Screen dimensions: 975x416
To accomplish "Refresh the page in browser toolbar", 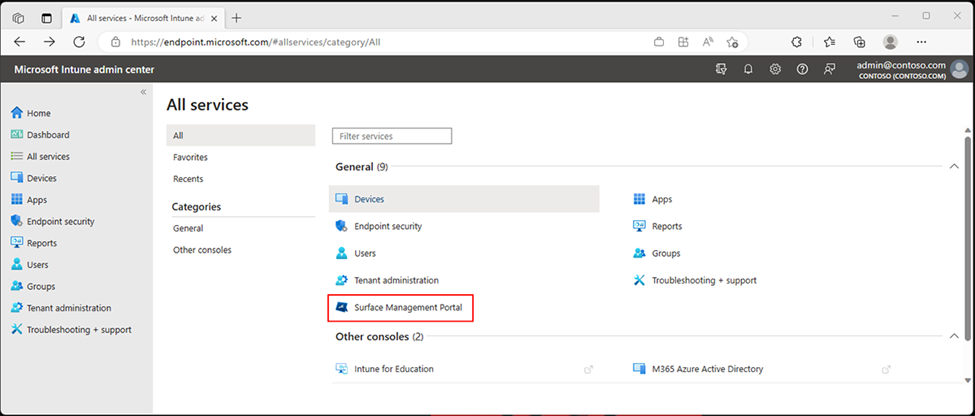I will coord(79,42).
